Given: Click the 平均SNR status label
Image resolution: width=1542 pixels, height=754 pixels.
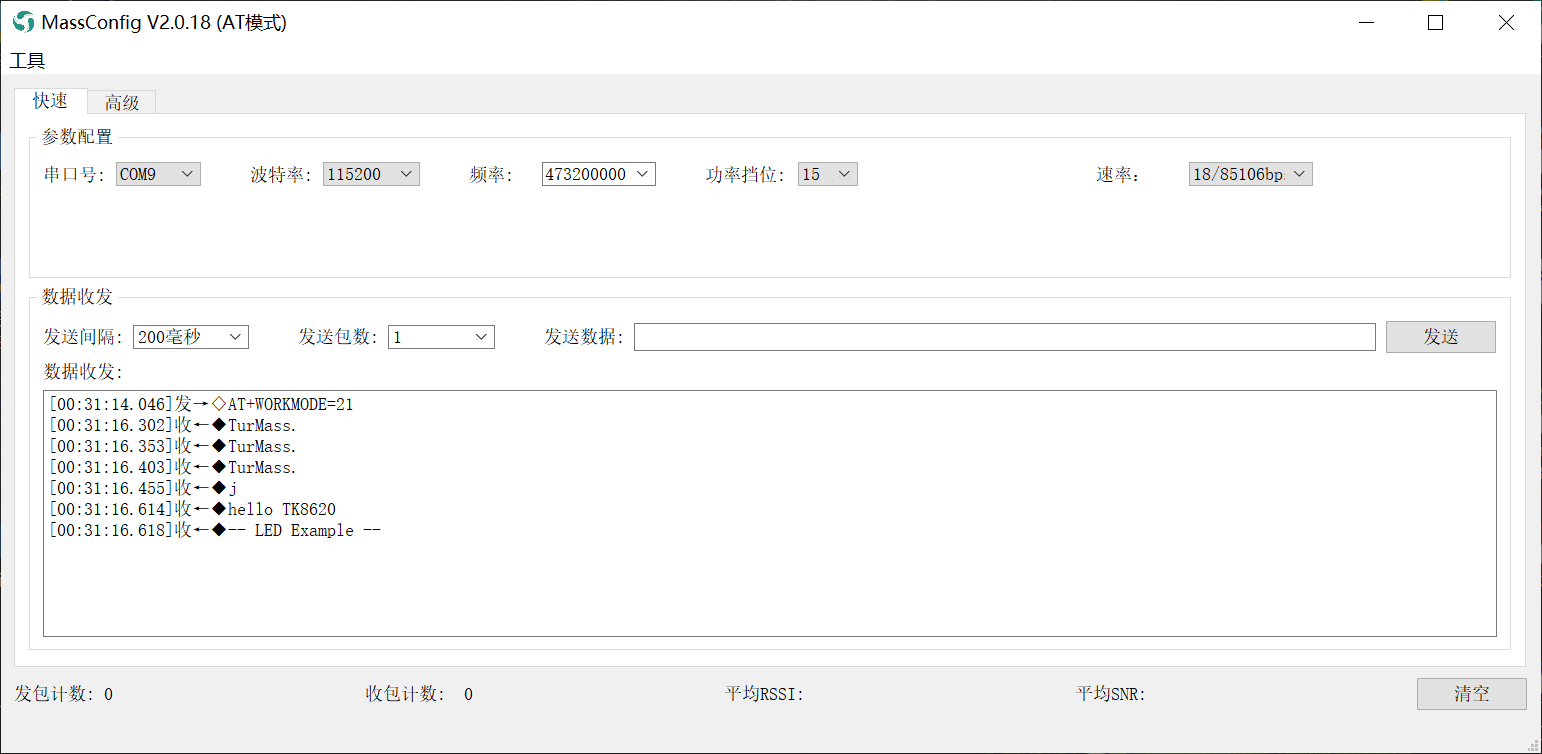Looking at the screenshot, I should click(1111, 694).
